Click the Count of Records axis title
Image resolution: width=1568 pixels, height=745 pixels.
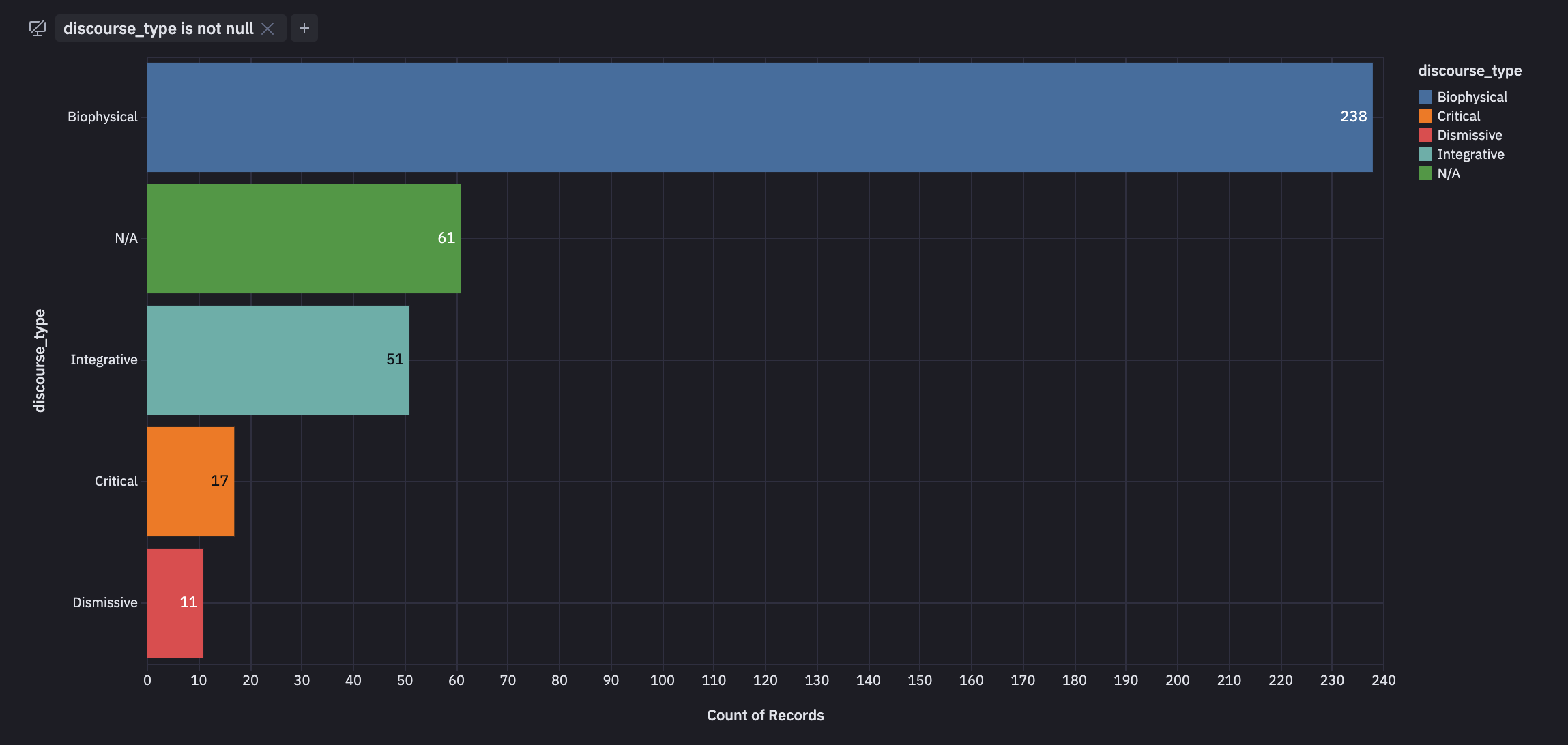pyautogui.click(x=765, y=715)
